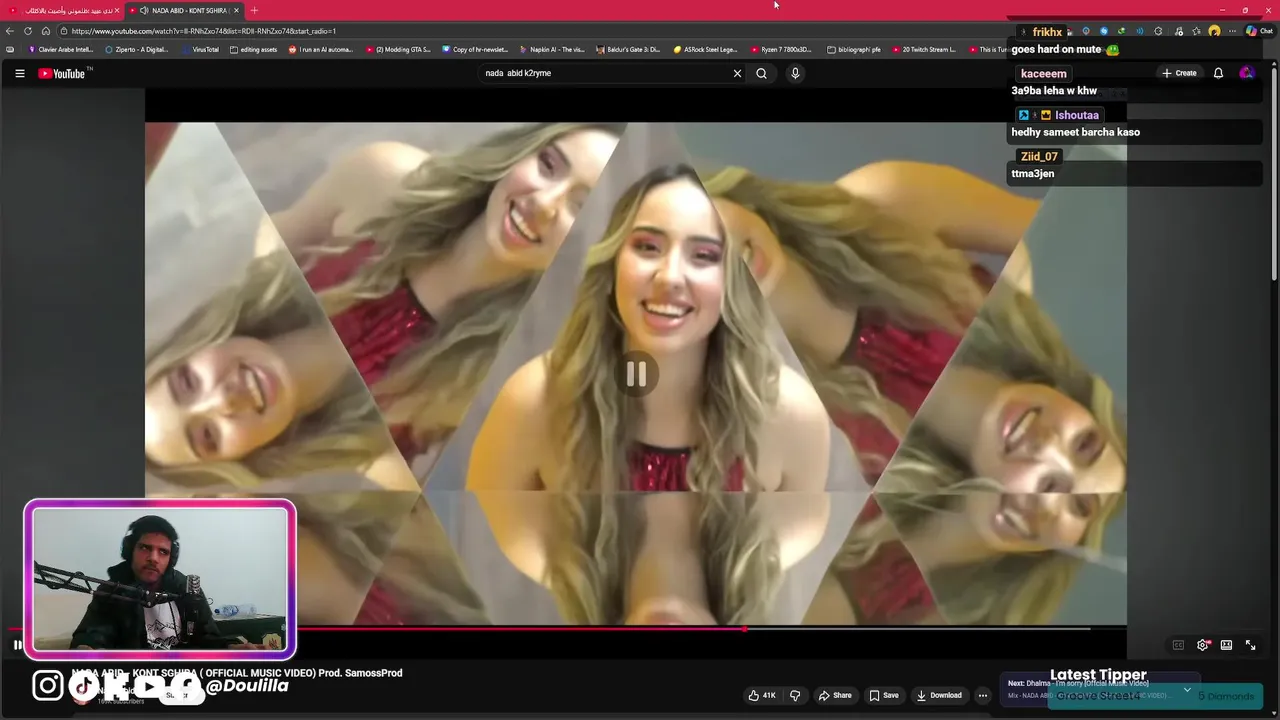
Task: Download the video with Download button
Action: pos(939,695)
